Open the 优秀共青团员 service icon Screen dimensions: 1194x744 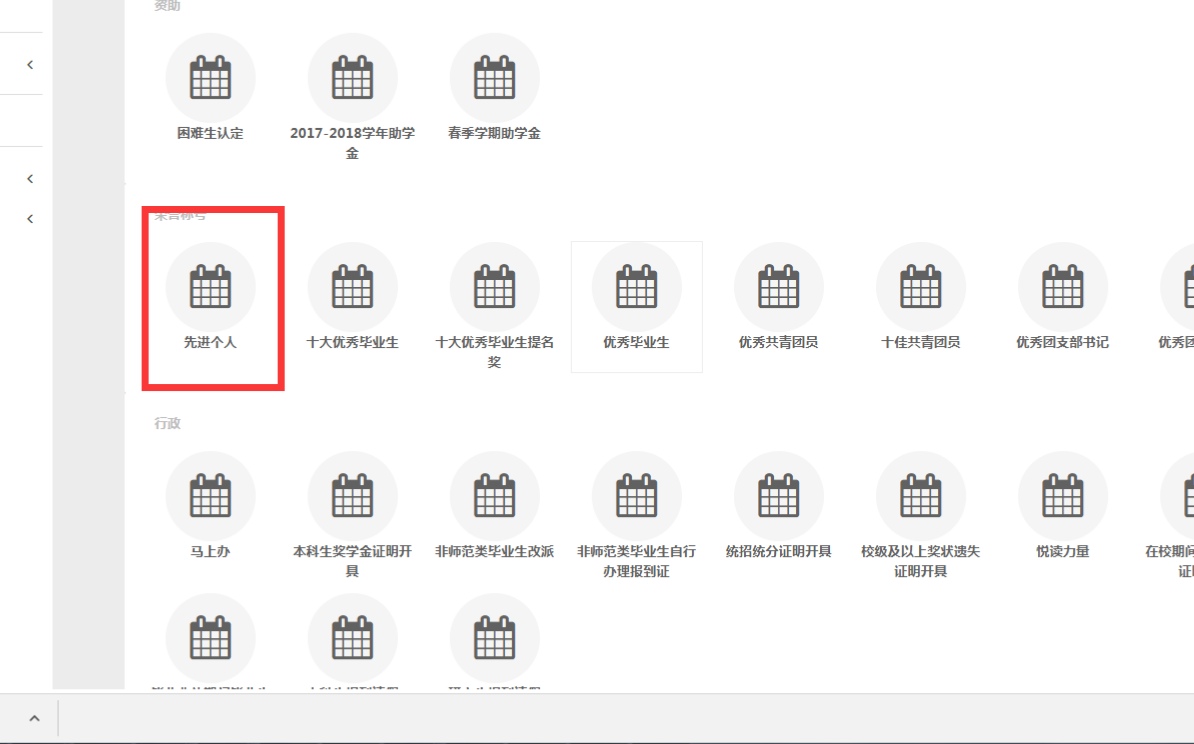coord(778,287)
